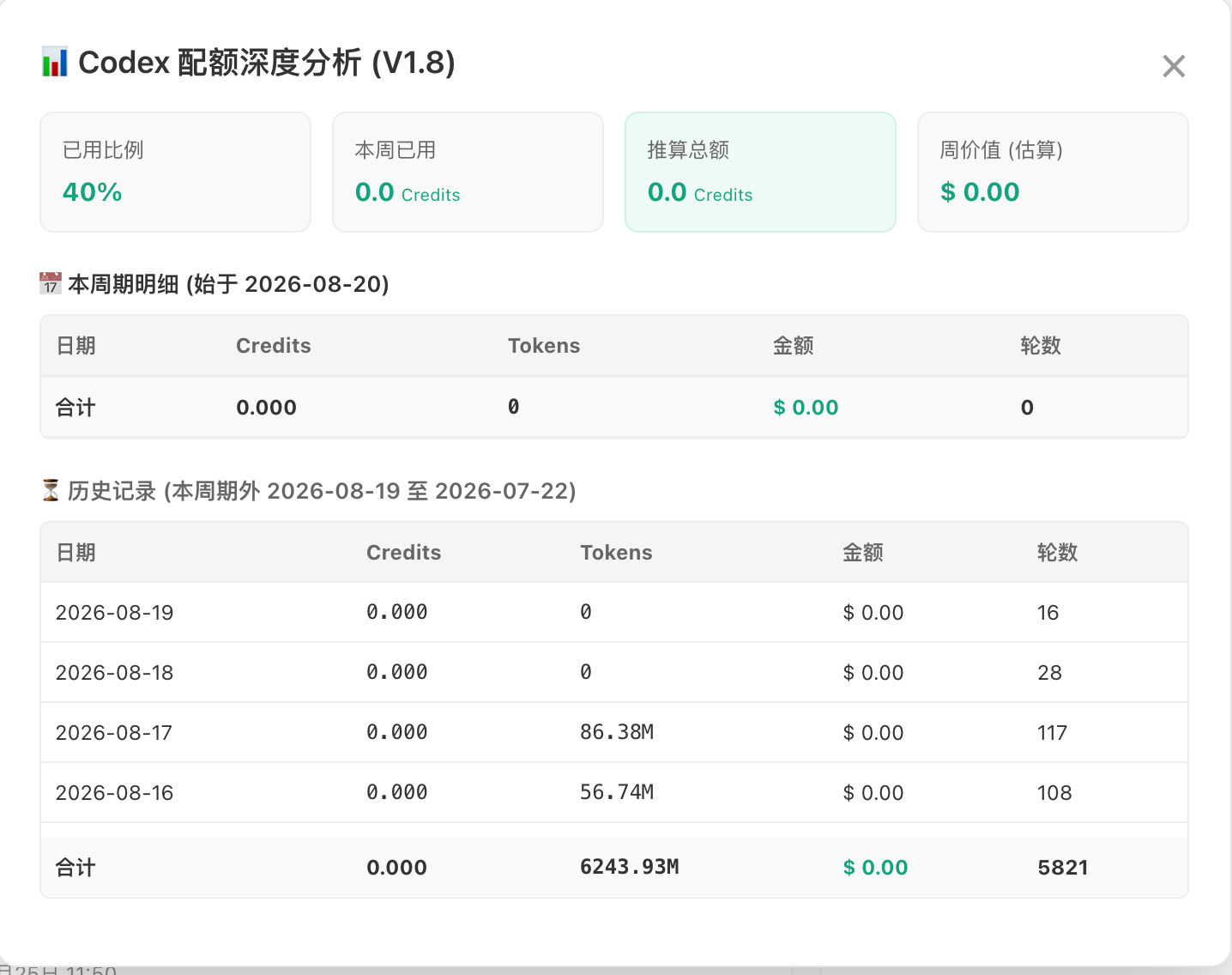Click the 0.0 Credits value under 本周已用

(x=408, y=192)
